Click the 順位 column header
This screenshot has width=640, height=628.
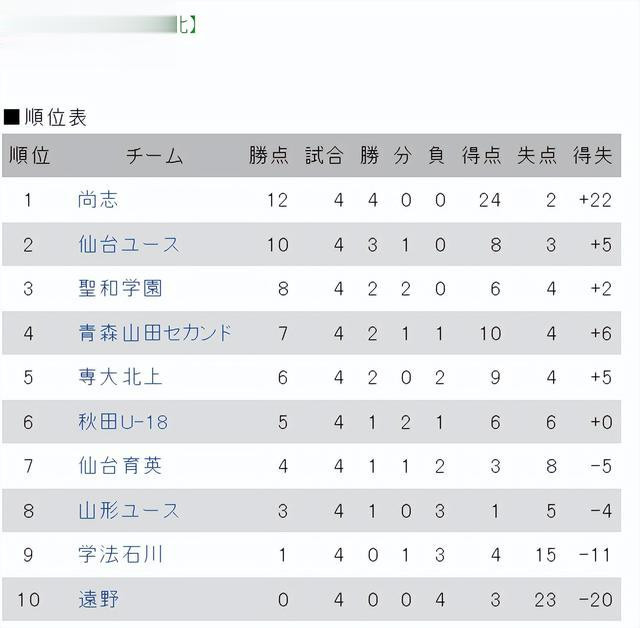click(29, 155)
